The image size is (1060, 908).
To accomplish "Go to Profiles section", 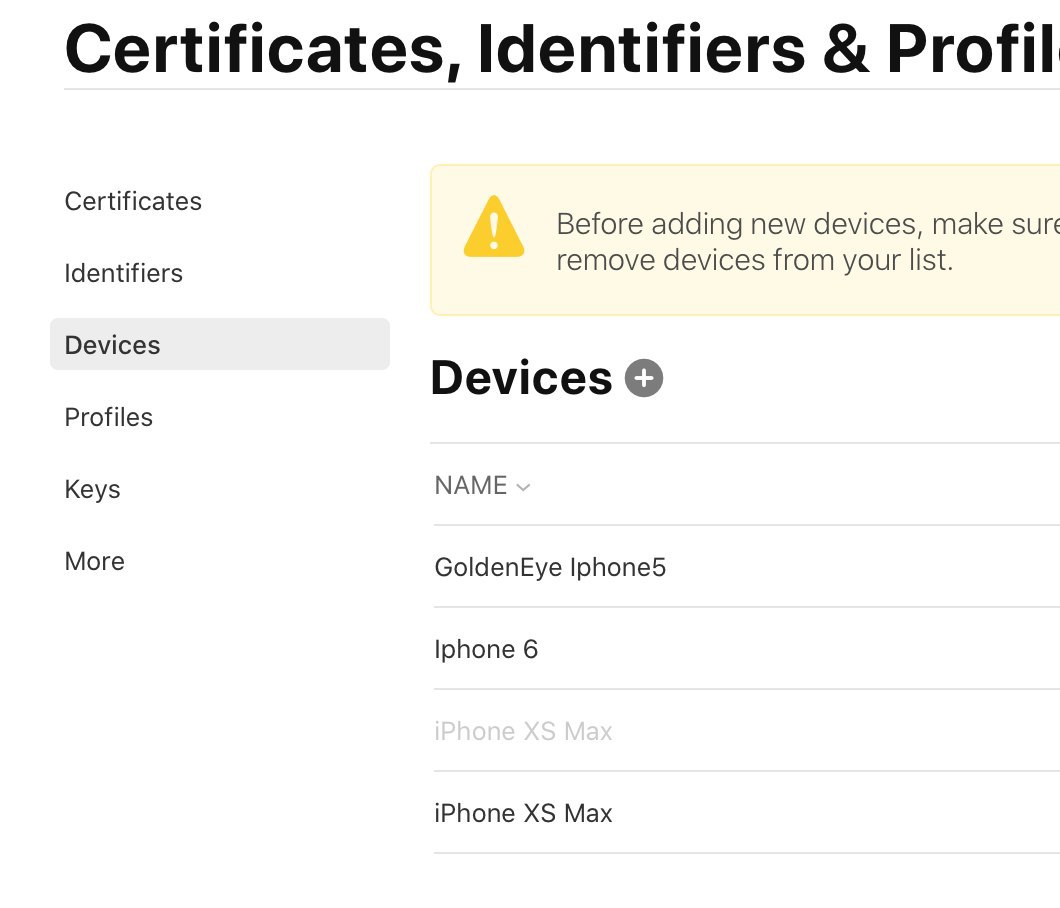I will pos(109,417).
